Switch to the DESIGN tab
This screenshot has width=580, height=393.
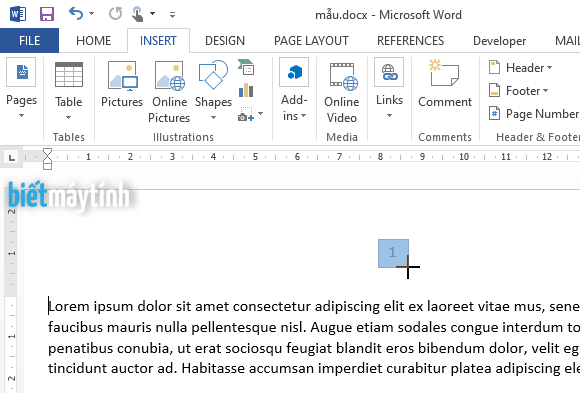pyautogui.click(x=225, y=40)
